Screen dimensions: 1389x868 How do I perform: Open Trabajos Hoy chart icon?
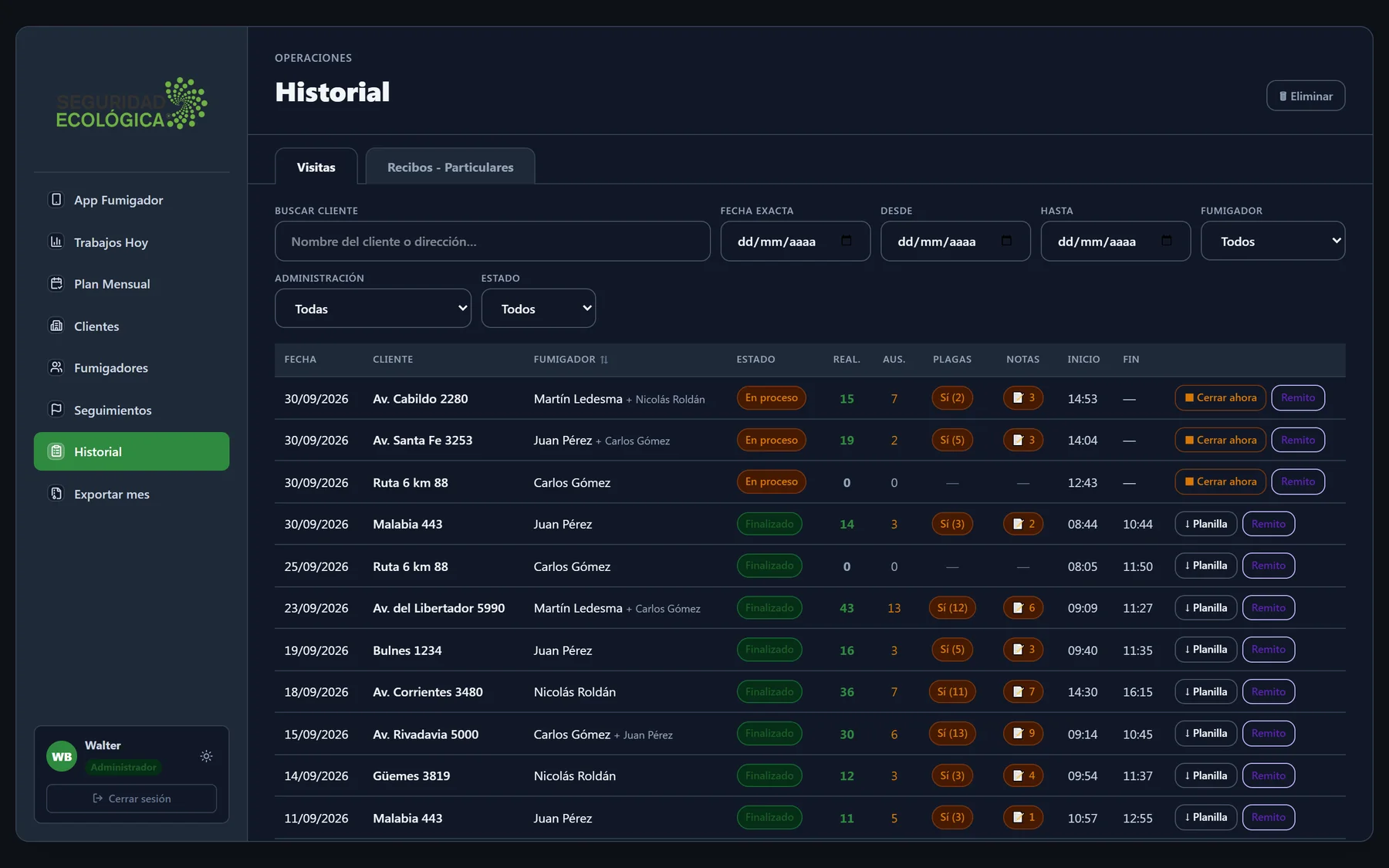(x=56, y=241)
